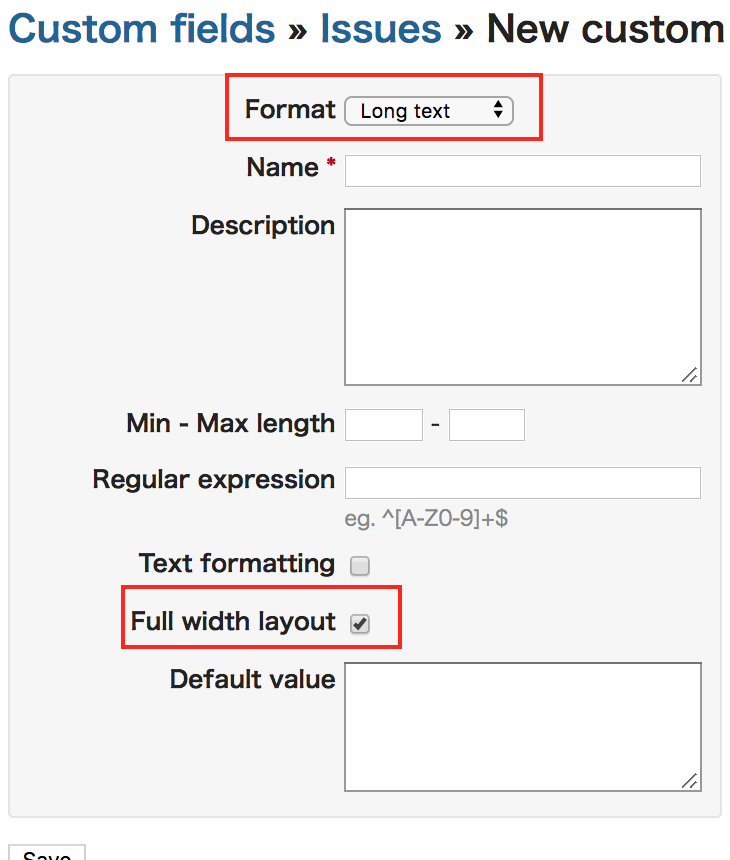Click the minimum length input box

[x=384, y=425]
